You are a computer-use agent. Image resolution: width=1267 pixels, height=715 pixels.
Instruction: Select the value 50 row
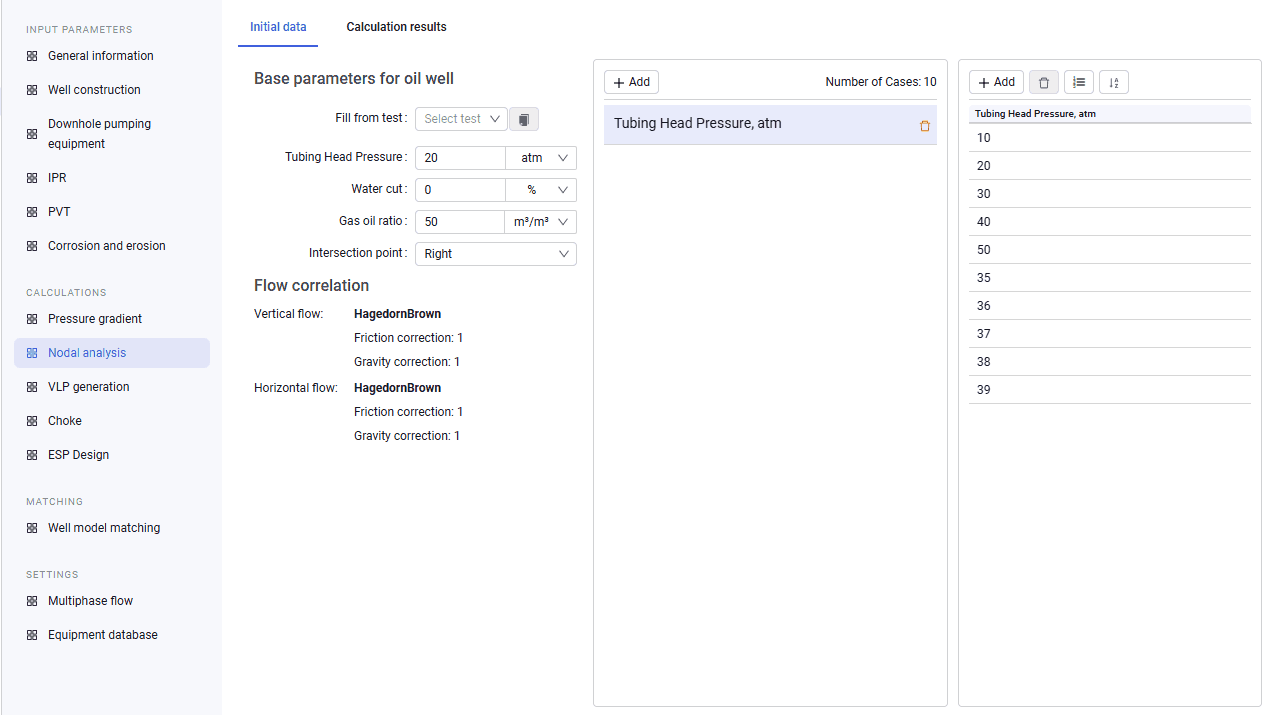pos(1110,250)
